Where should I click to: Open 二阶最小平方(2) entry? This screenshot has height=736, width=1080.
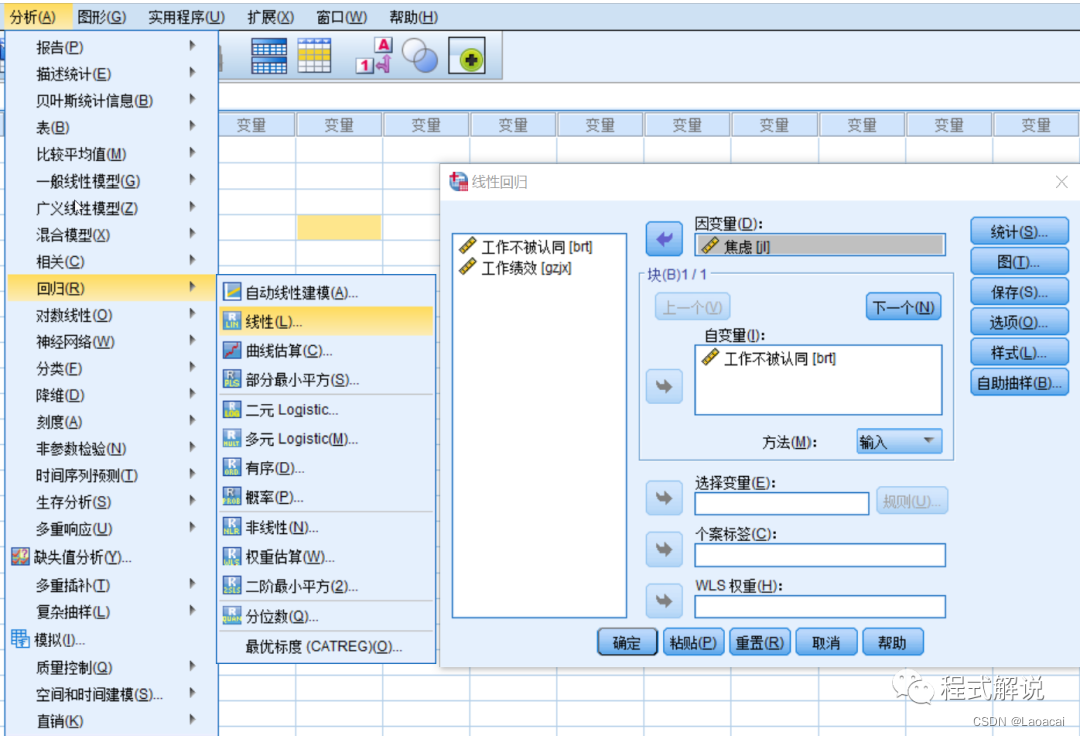point(326,587)
